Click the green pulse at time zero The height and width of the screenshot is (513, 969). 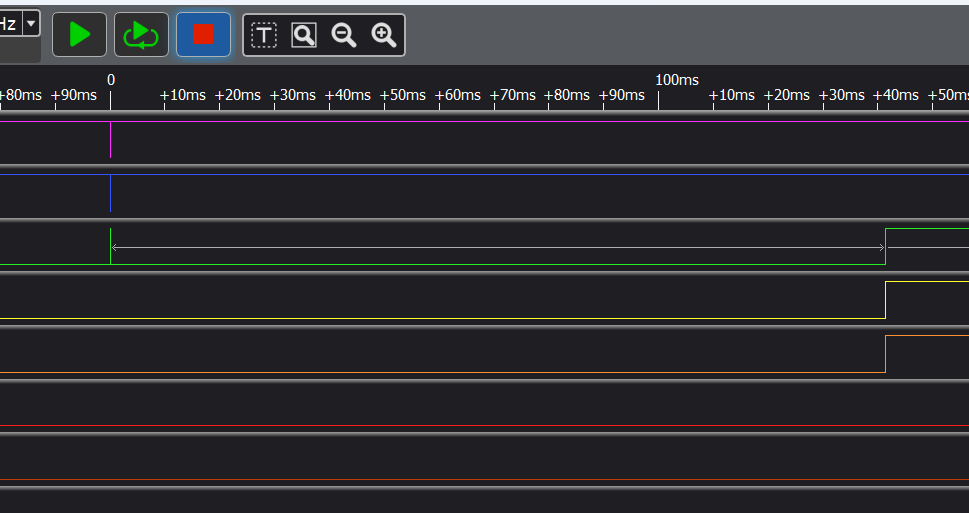tap(110, 246)
